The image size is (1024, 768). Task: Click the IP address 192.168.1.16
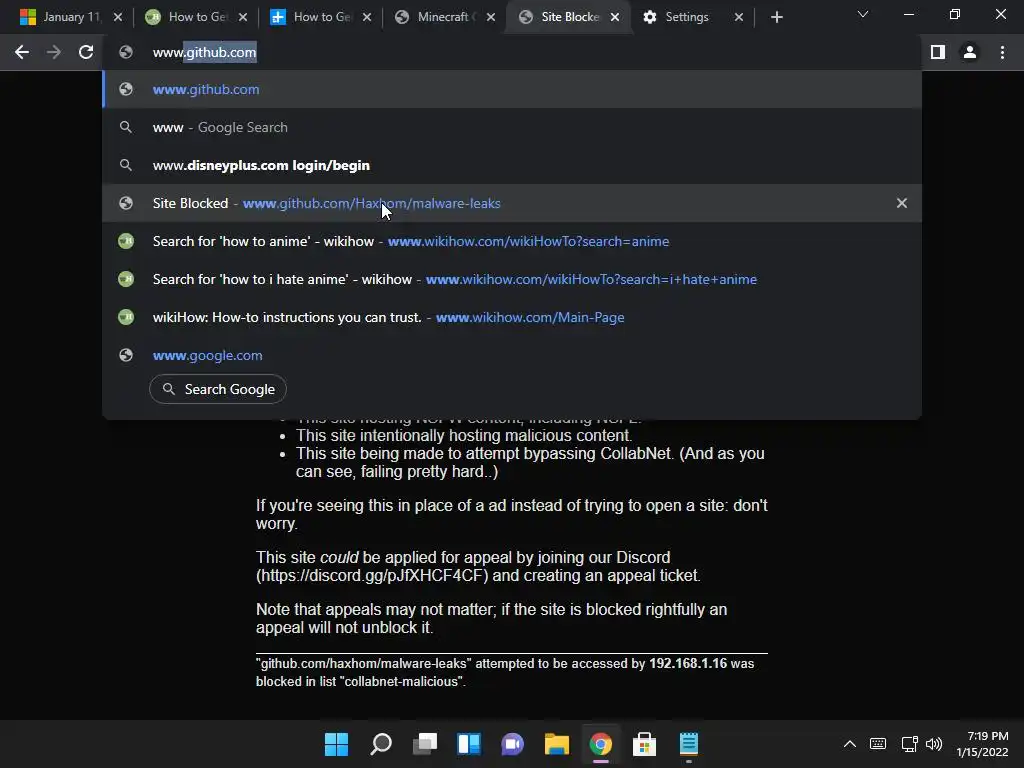(688, 664)
